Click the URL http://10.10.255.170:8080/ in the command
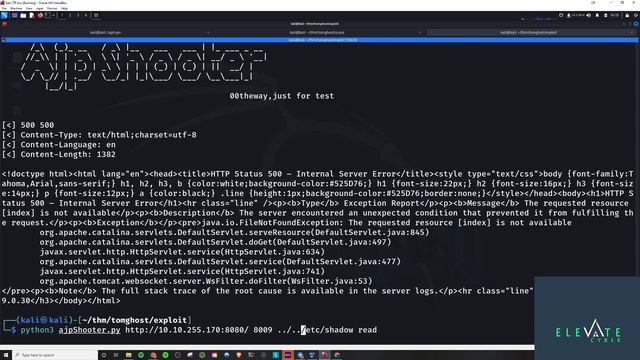The width and height of the screenshot is (640, 360). tap(187, 330)
